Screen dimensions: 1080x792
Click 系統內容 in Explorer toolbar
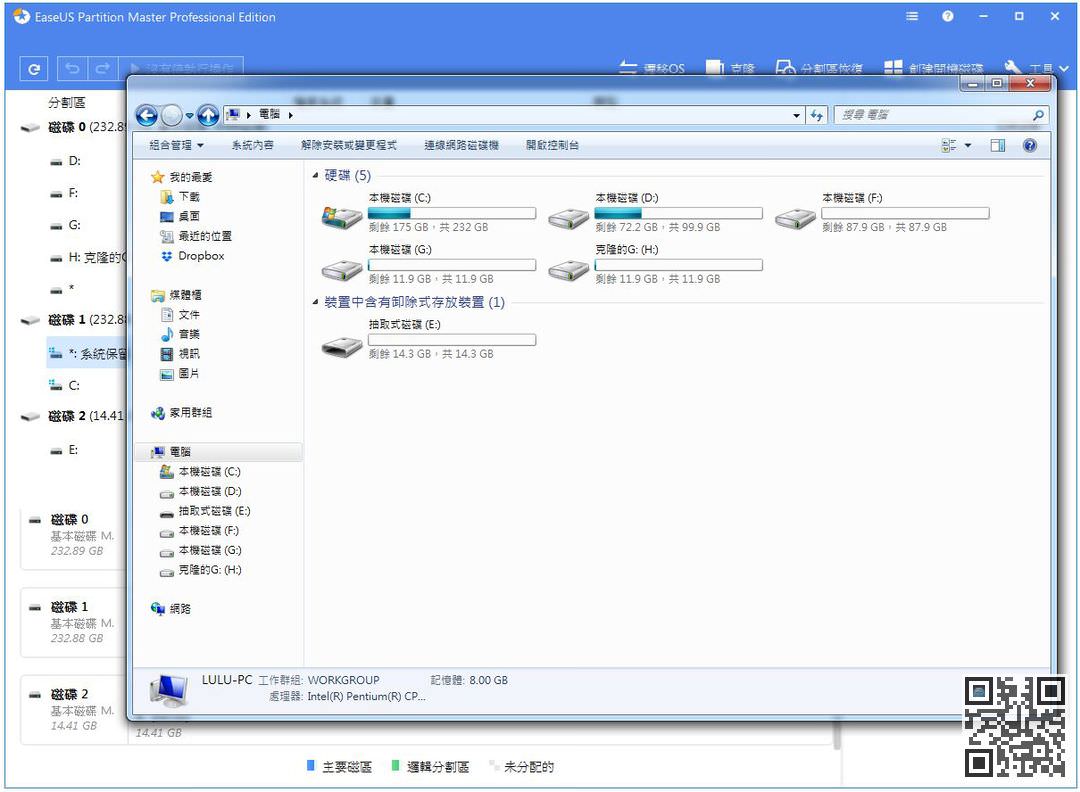(x=252, y=145)
